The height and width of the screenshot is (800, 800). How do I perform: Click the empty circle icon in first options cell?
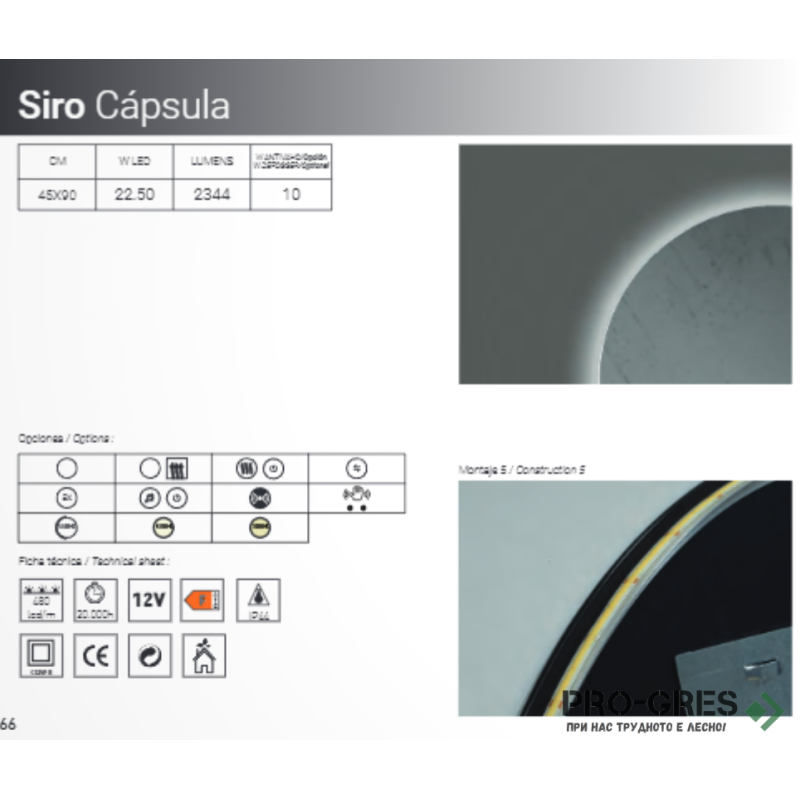(x=66, y=468)
